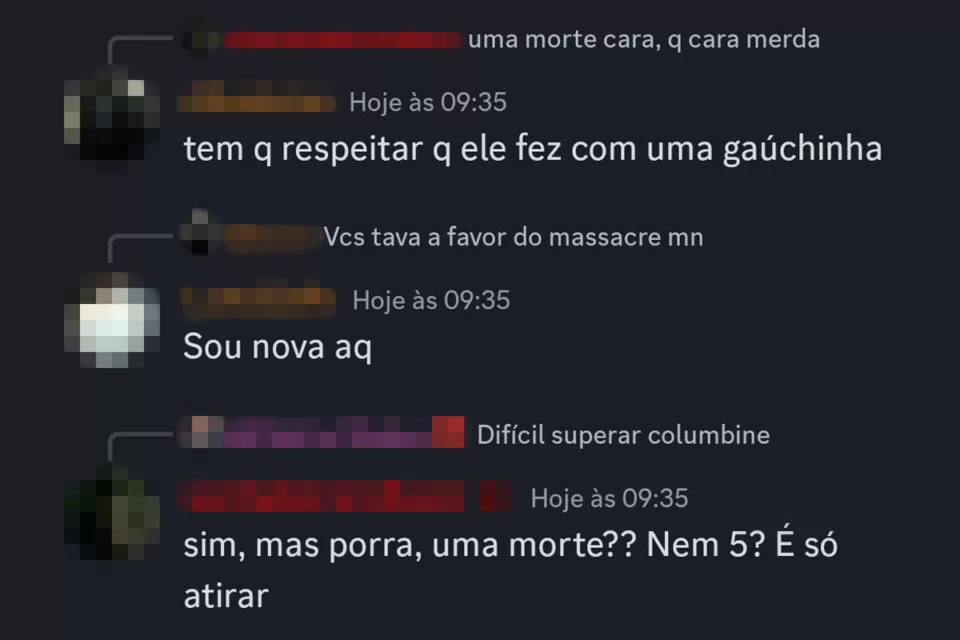The height and width of the screenshot is (640, 960).
Task: Select message 'tem q respeitar q ele fez'
Action: [x=533, y=149]
